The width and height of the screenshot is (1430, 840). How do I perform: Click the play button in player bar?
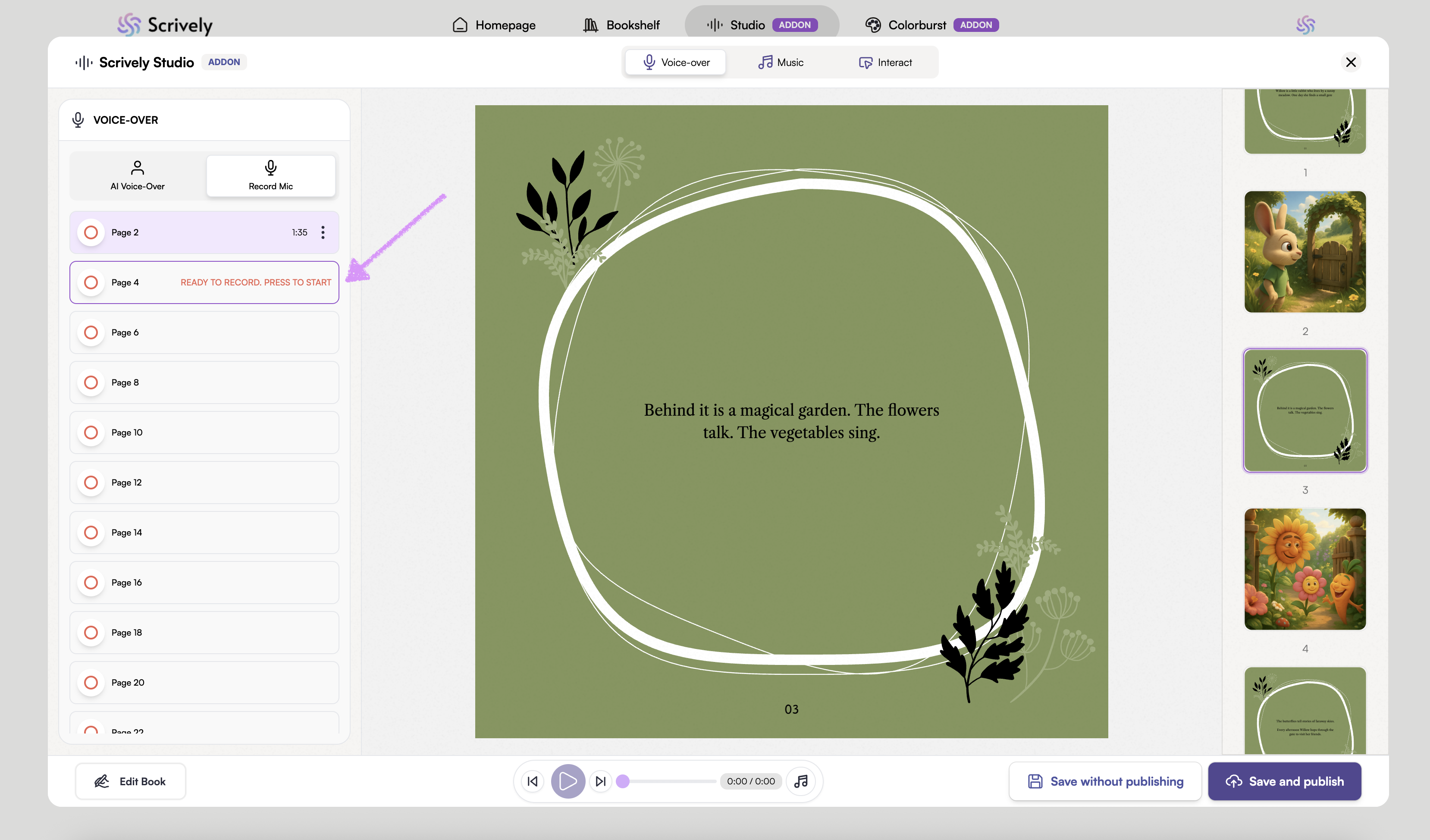568,781
